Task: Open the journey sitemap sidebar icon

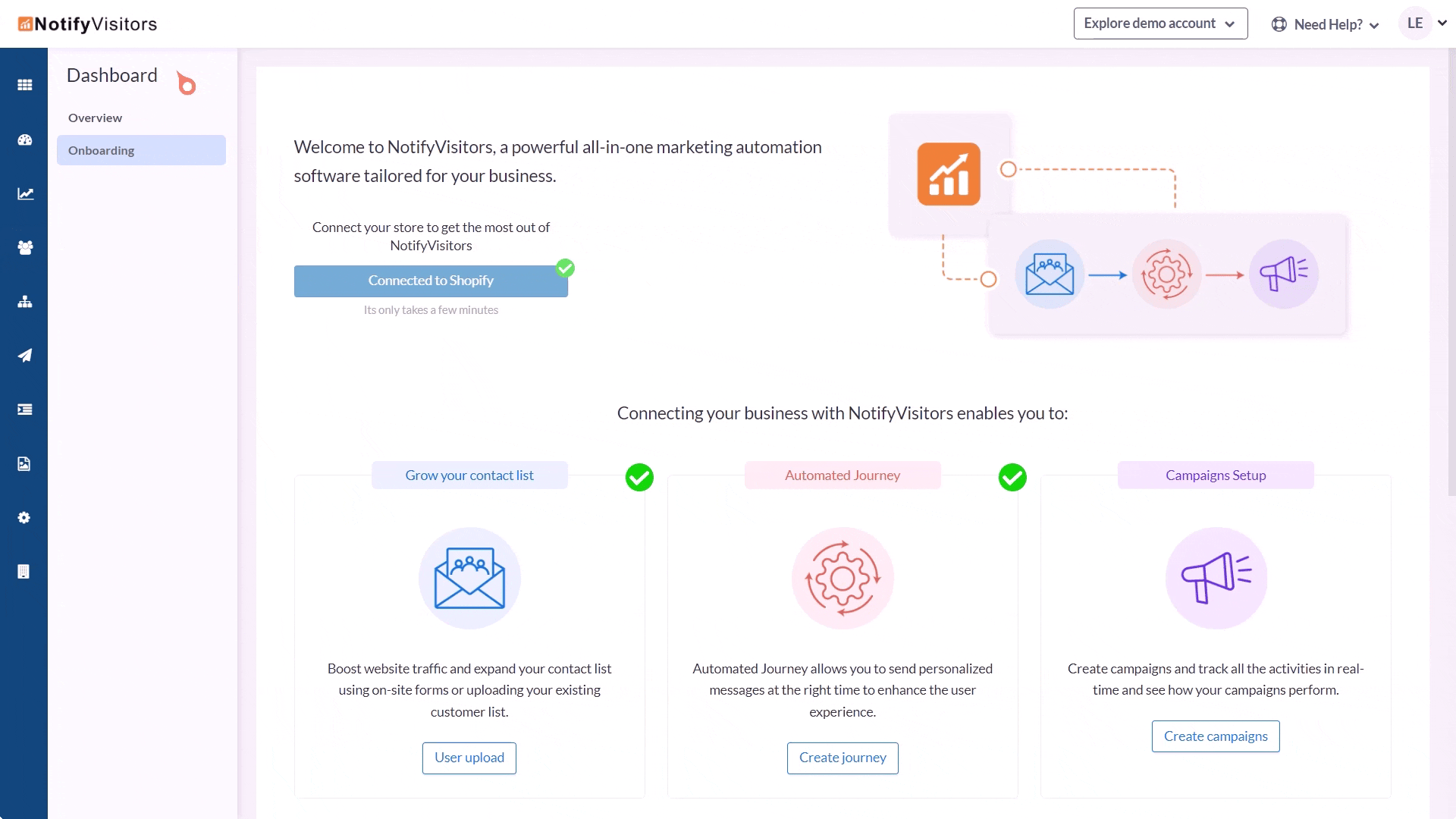Action: tap(24, 301)
